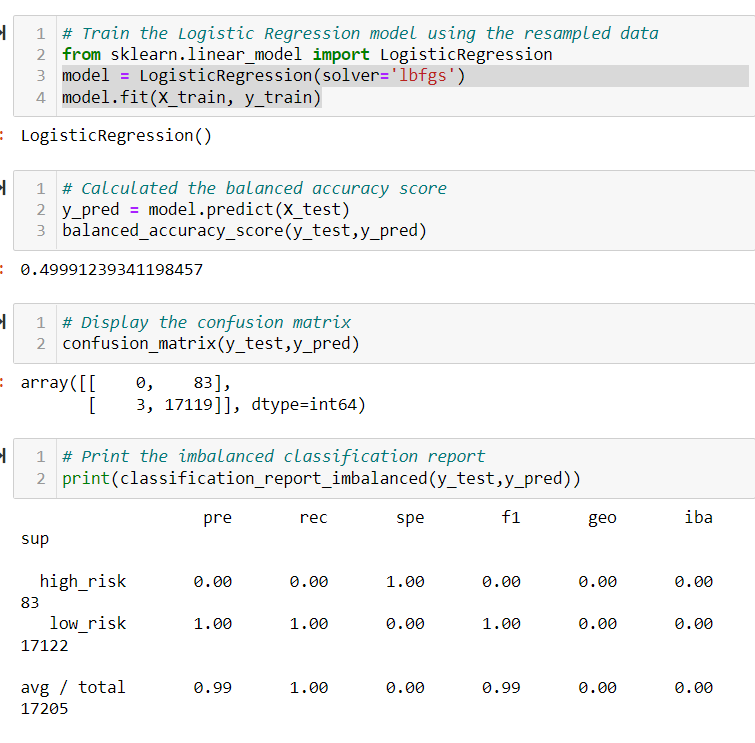
Task: Place cursor in model.fit(X_train, y_train) line
Action: [191, 98]
